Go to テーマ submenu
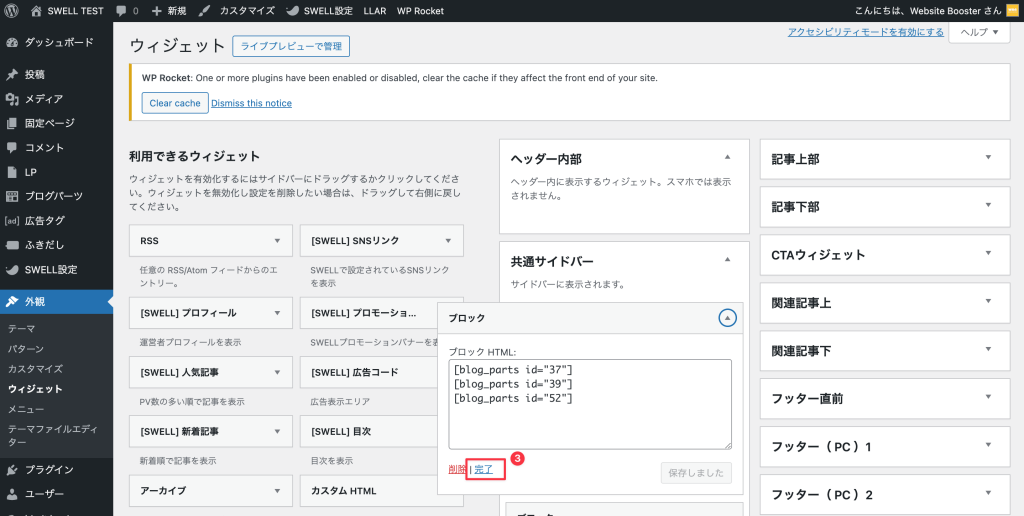 pos(22,329)
